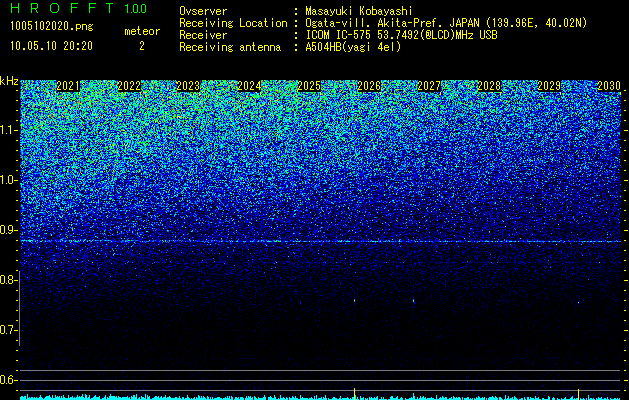
Task: Click the Receiving antenna field label
Action: 230,47
